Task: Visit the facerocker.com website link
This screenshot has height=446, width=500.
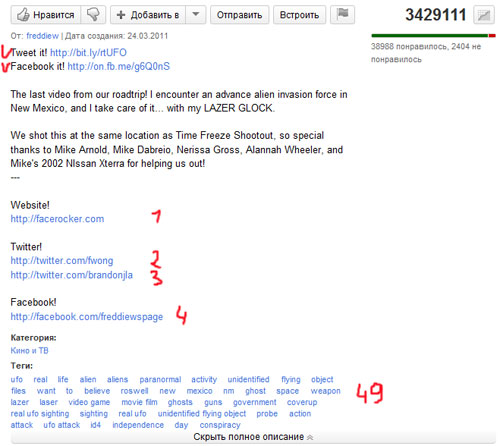Action: [57, 219]
